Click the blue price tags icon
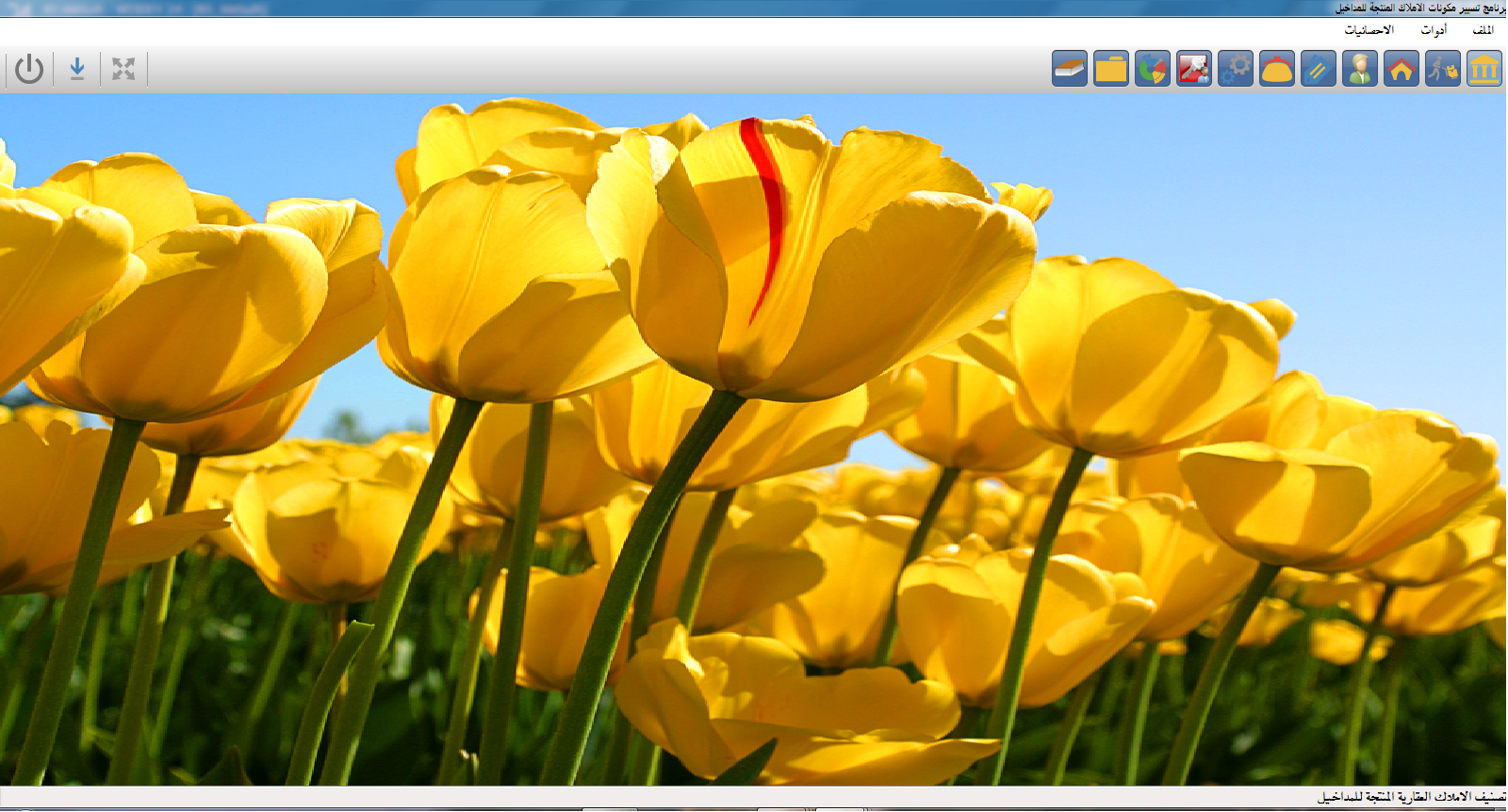 (1319, 69)
